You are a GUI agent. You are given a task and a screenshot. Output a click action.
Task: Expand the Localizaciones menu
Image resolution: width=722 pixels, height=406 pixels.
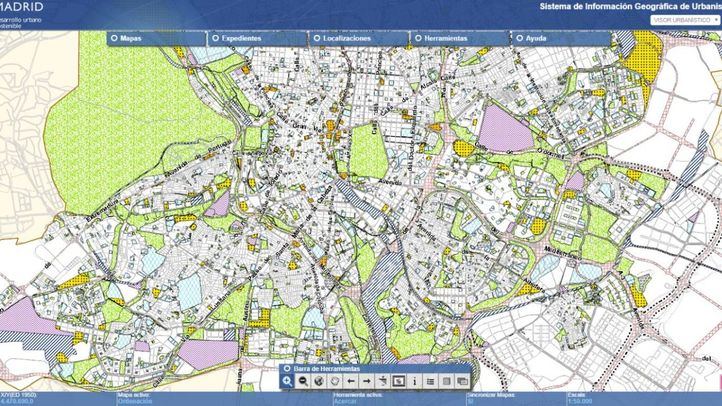coord(346,37)
